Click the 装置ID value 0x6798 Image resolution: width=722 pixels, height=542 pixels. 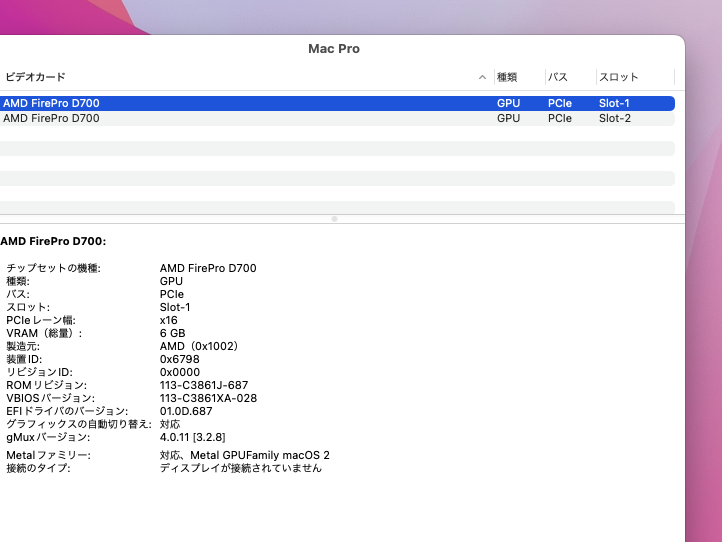click(x=180, y=359)
